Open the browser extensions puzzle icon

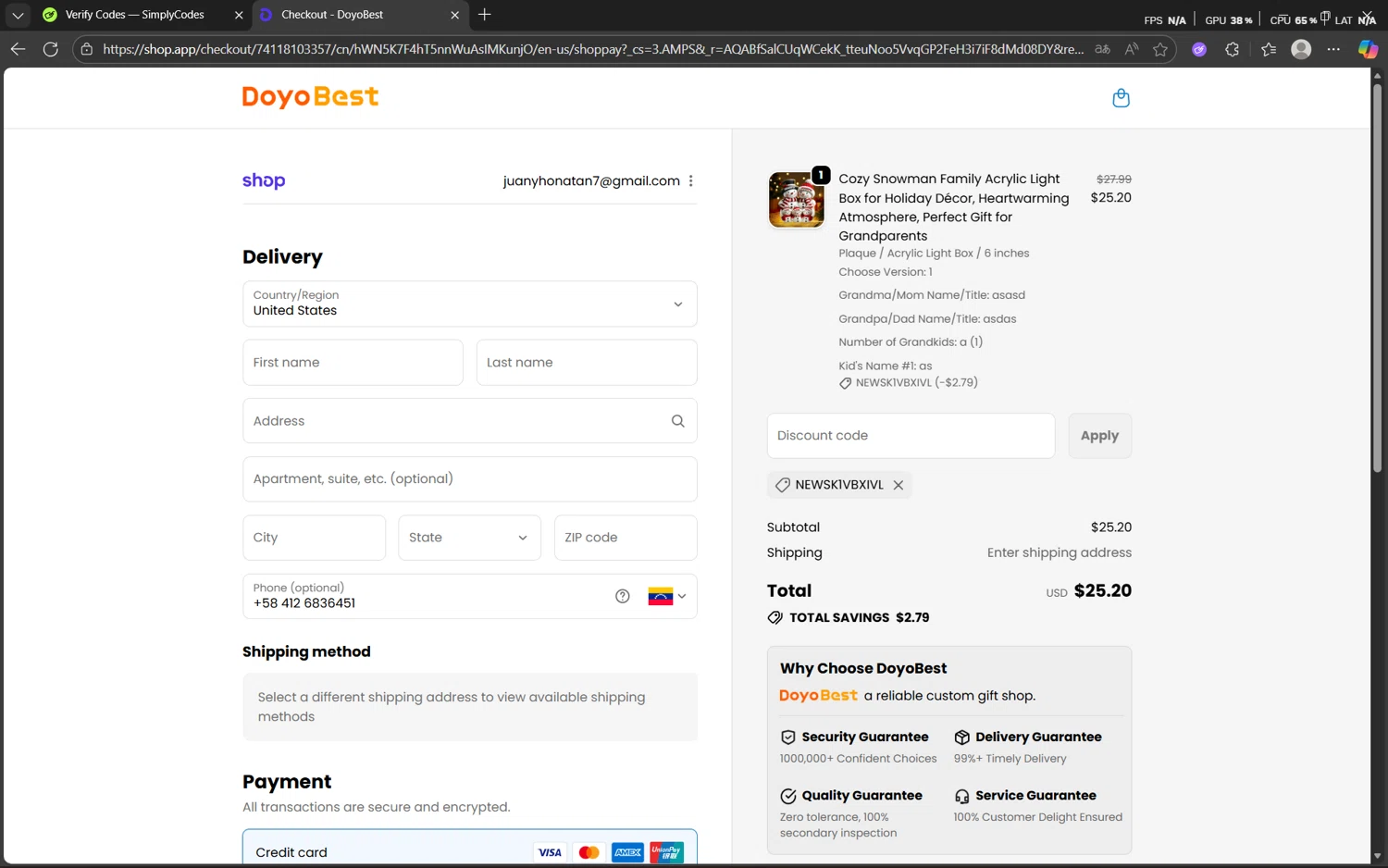(1233, 49)
